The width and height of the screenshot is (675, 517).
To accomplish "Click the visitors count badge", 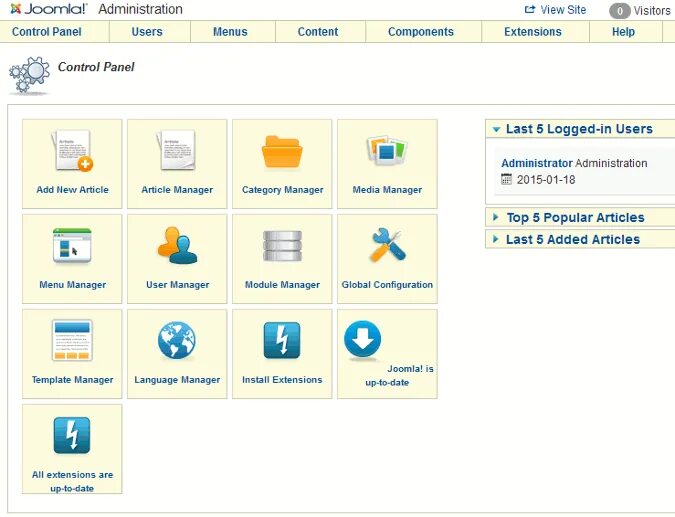I will [x=619, y=11].
